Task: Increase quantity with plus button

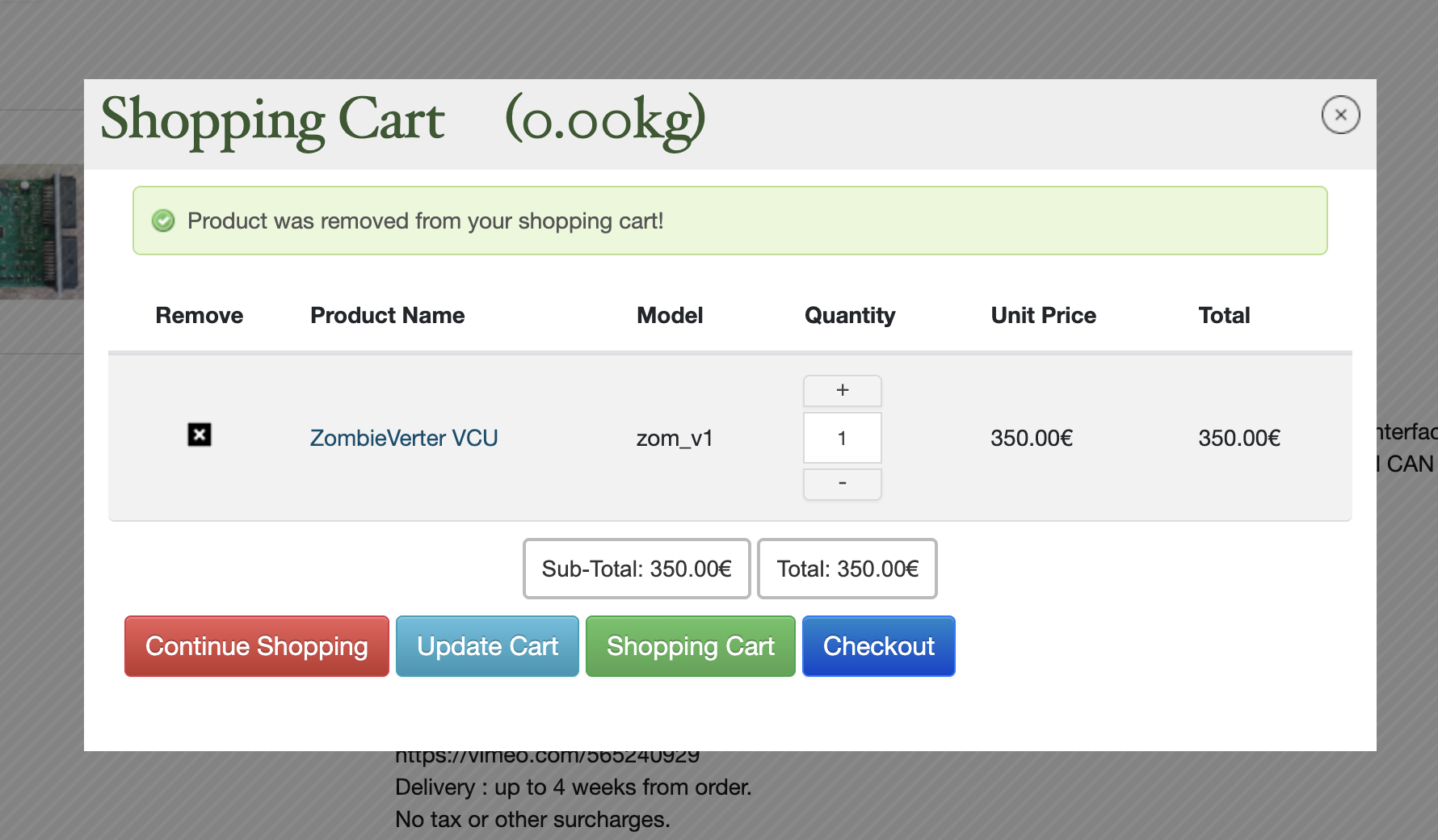Action: [x=842, y=391]
